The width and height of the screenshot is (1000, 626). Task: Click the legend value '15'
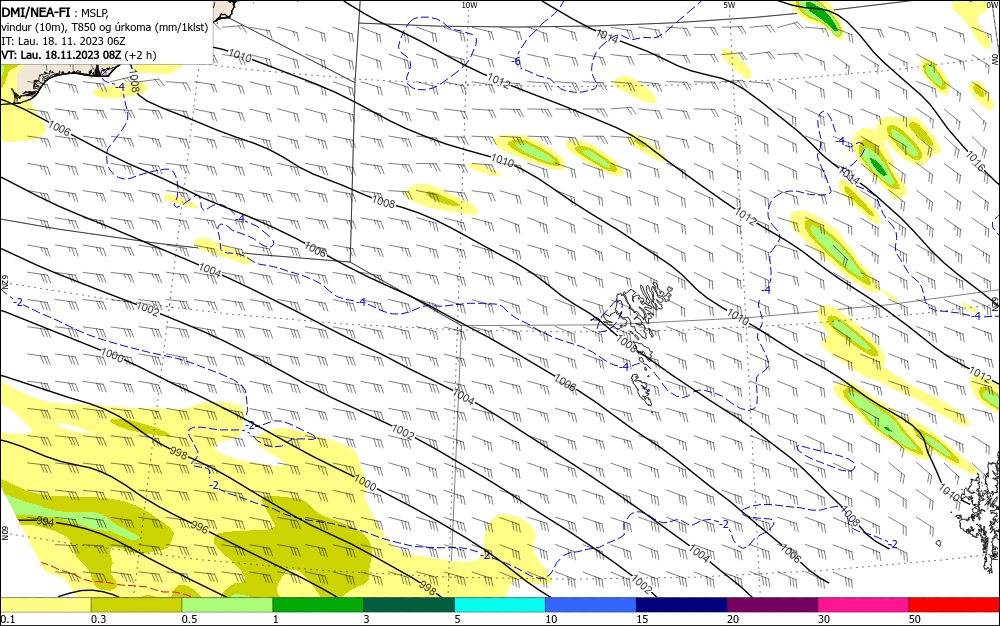(x=642, y=619)
